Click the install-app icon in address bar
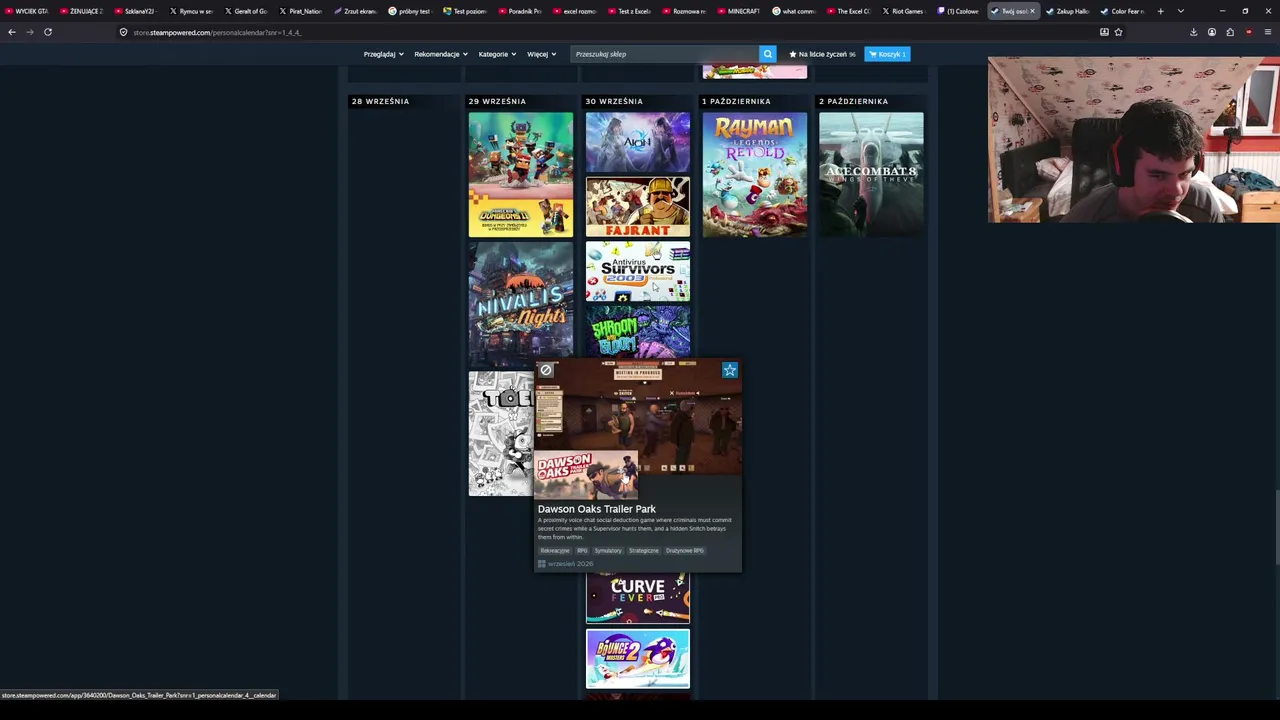Viewport: 1280px width, 720px height. tap(1104, 32)
